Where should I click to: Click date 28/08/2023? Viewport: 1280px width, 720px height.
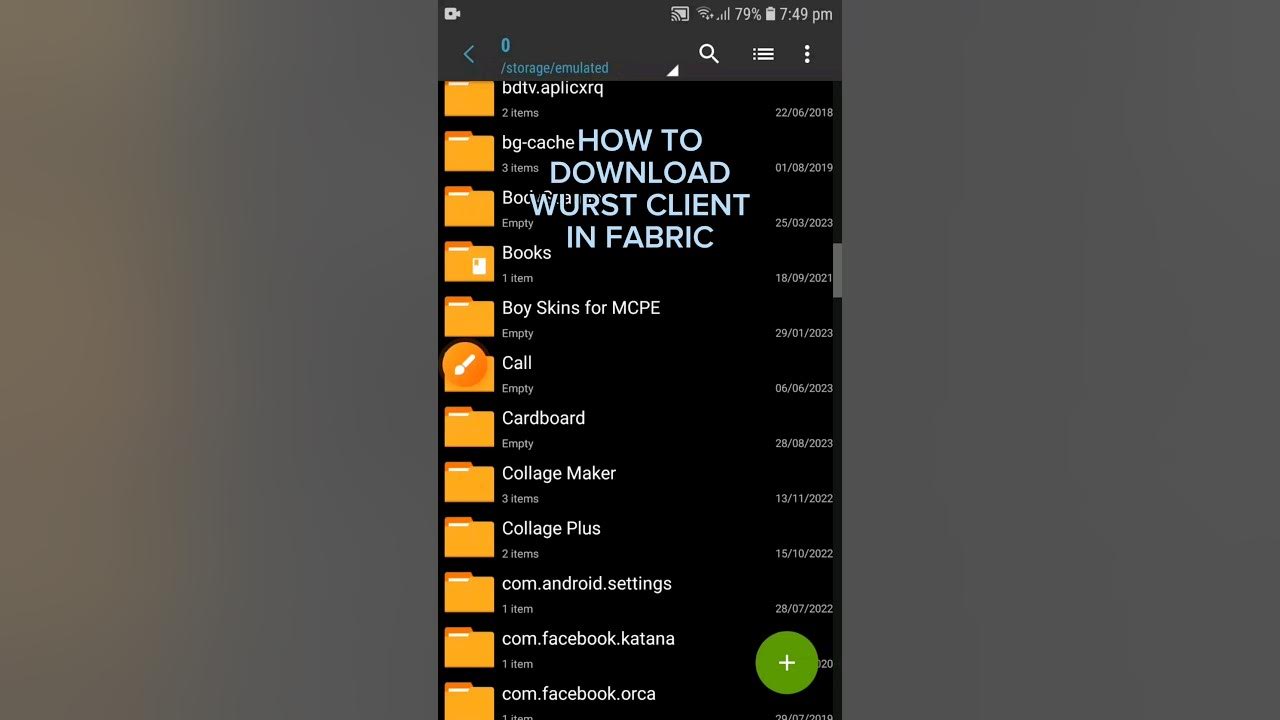(804, 443)
